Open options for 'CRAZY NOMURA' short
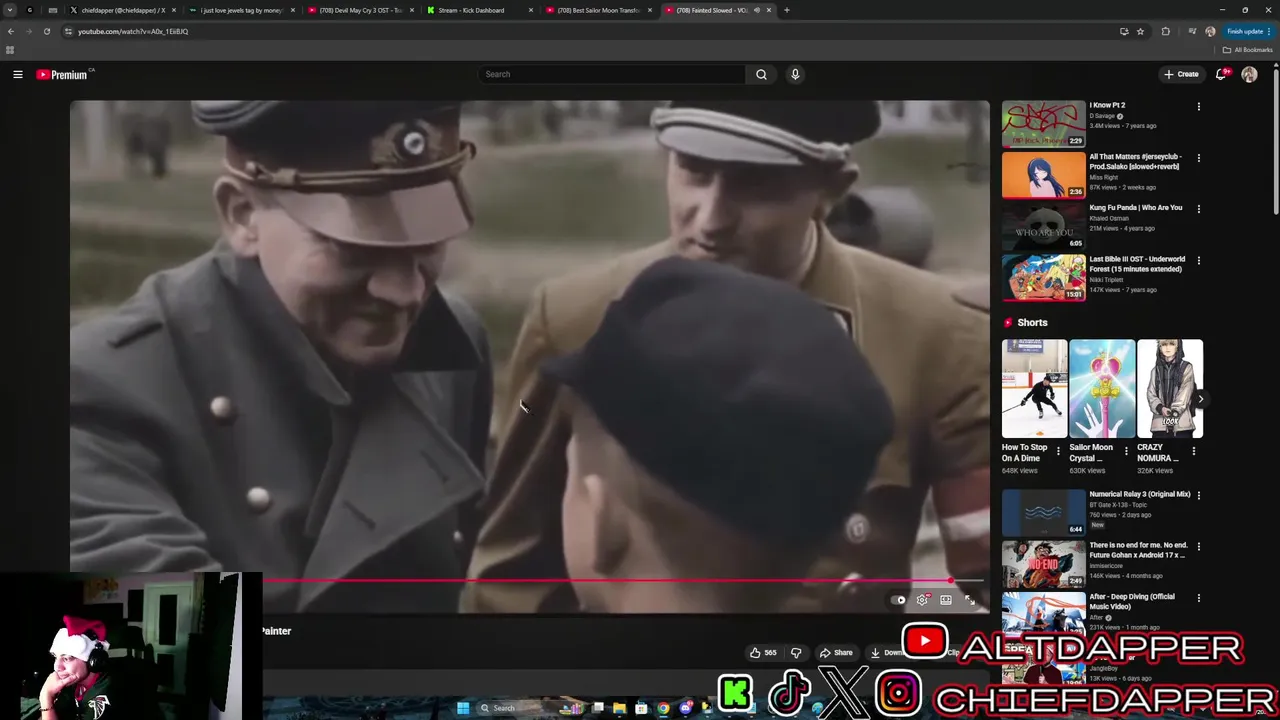This screenshot has width=1280, height=720. coord(1193,451)
